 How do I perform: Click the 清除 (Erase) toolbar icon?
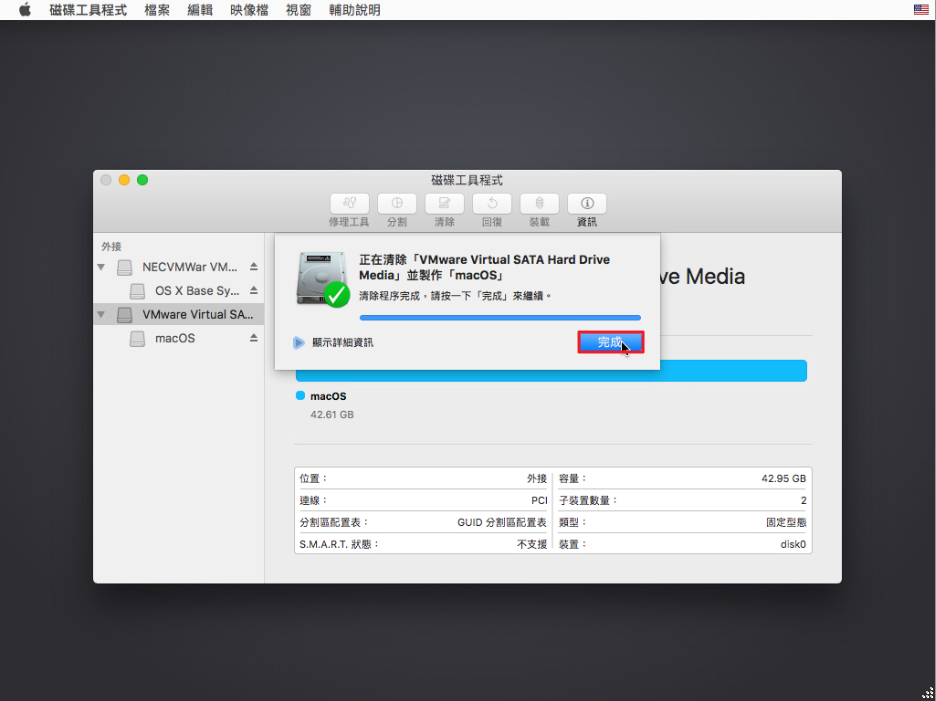[x=444, y=204]
